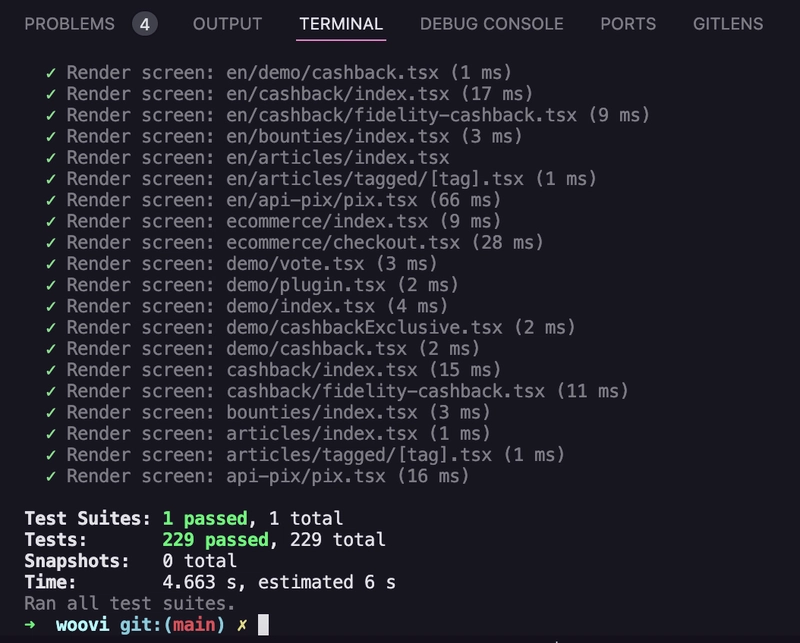The height and width of the screenshot is (643, 800).
Task: Click the terminal cursor at the prompt
Action: pyautogui.click(x=263, y=625)
